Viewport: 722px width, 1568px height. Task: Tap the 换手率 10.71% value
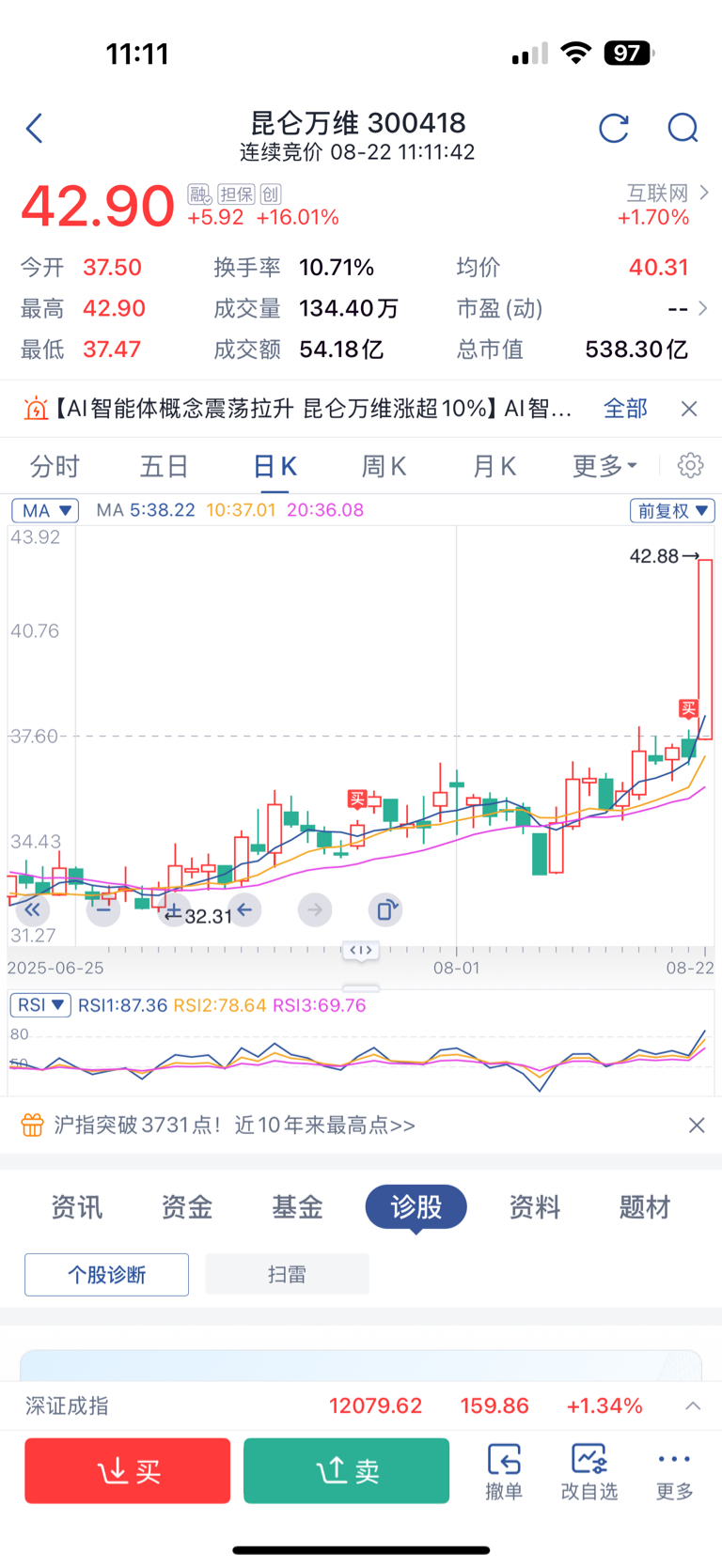tap(337, 268)
